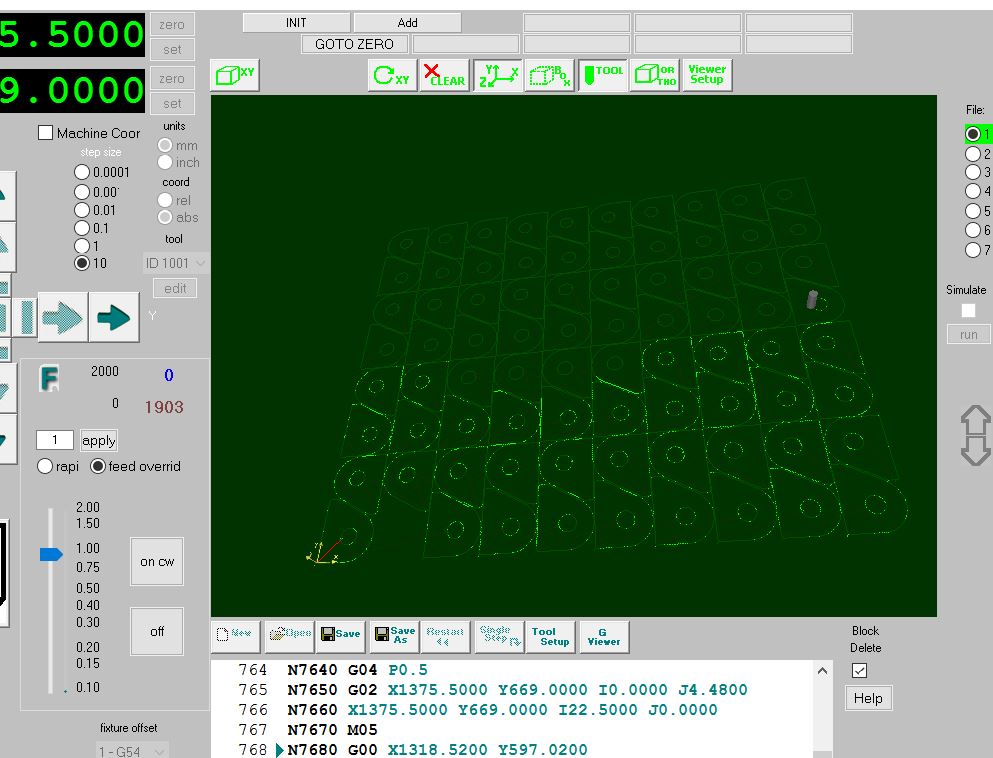Open the fixture offset G54 dropdown
The height and width of the screenshot is (758, 993).
(x=132, y=750)
